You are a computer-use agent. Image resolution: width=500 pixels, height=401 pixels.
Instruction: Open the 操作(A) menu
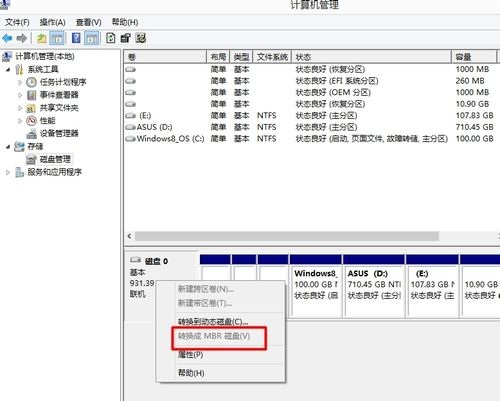[x=52, y=22]
